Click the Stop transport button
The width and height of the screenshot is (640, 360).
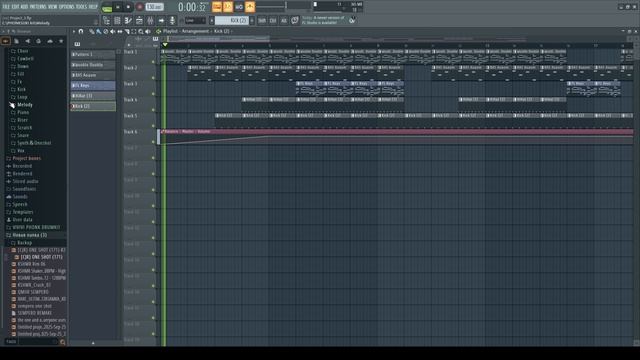pyautogui.click(x=128, y=7)
